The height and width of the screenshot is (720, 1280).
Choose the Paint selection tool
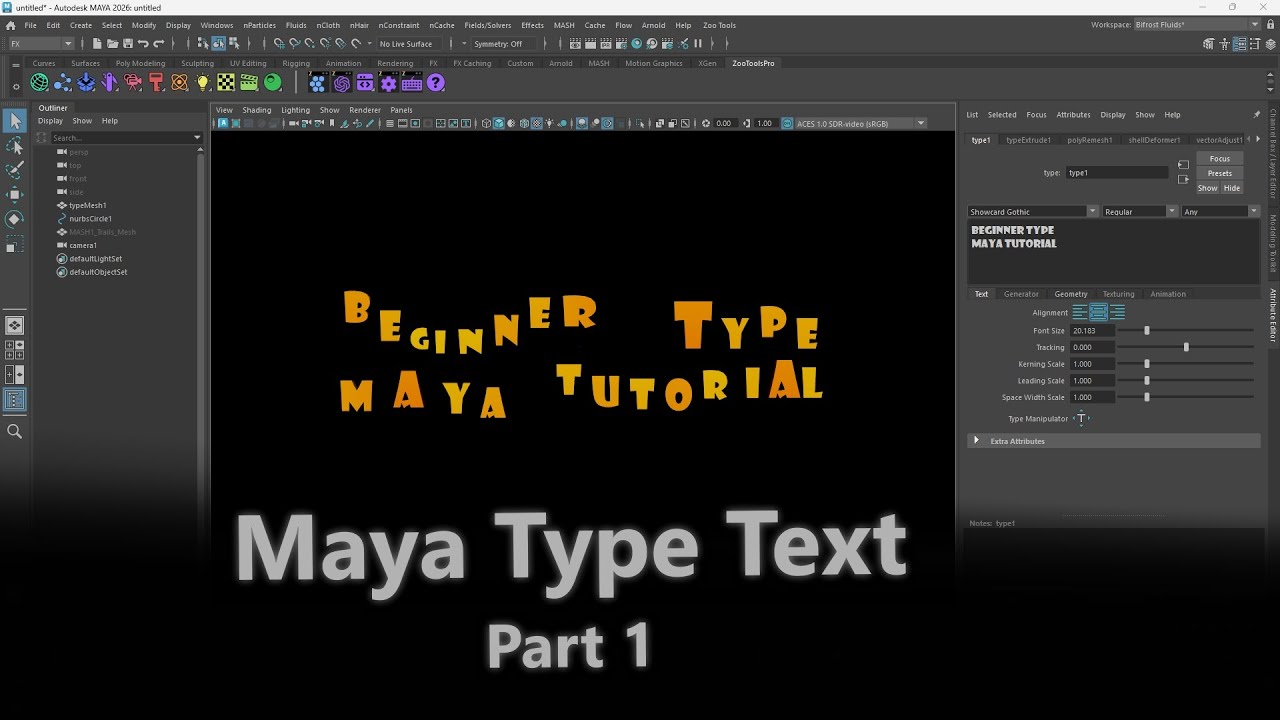[x=15, y=170]
